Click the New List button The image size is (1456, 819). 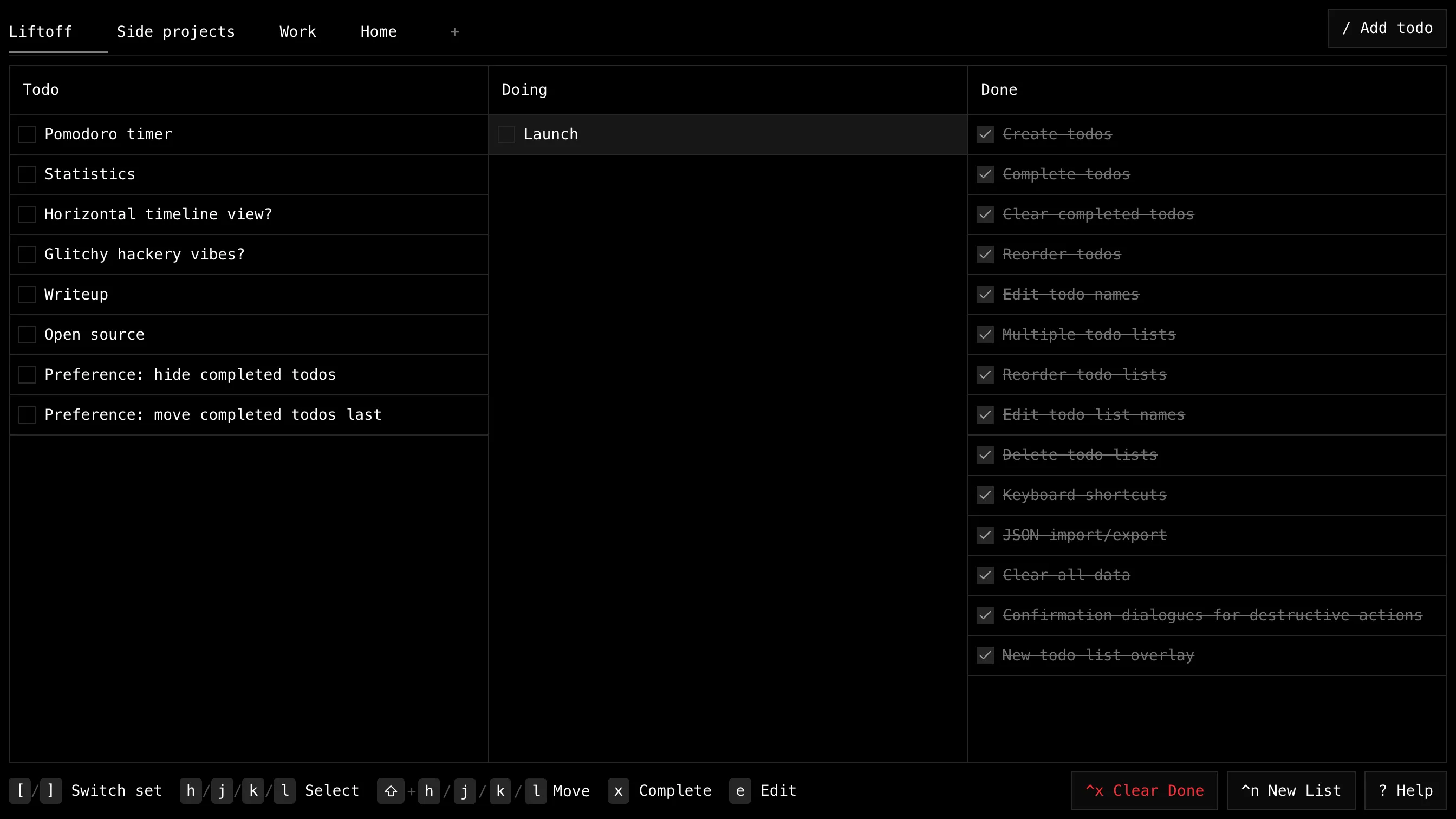coord(1291,791)
